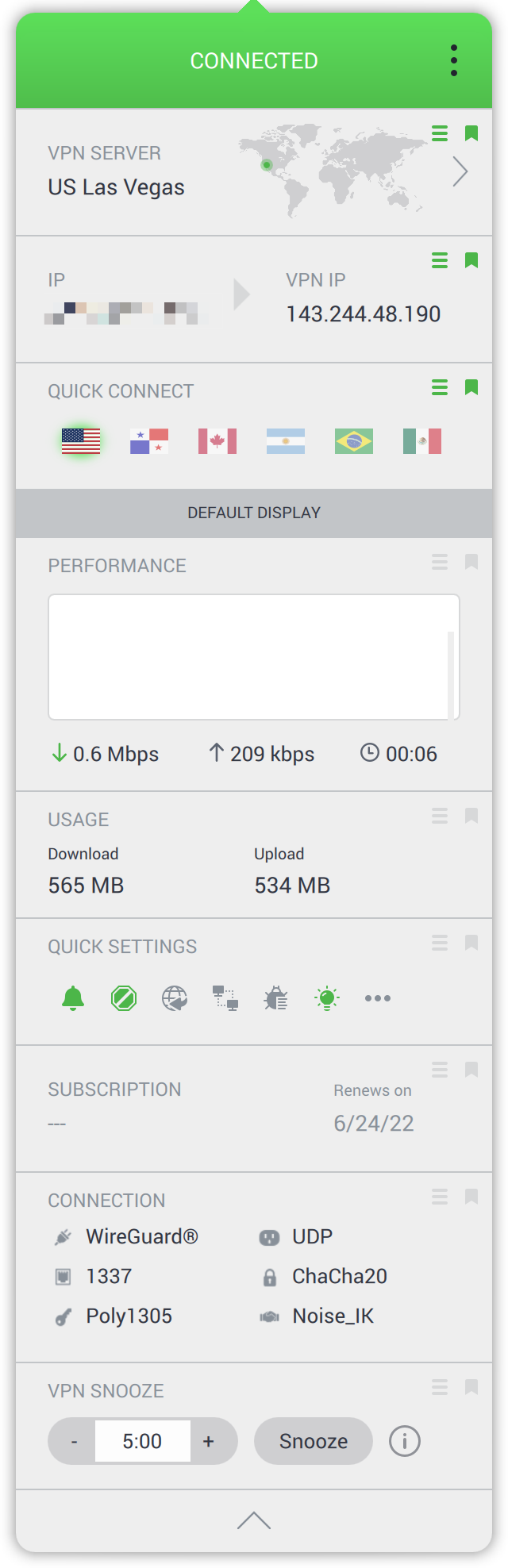Collapse the expanded panel with bottom chevron
The height and width of the screenshot is (1568, 508).
pyautogui.click(x=254, y=1520)
